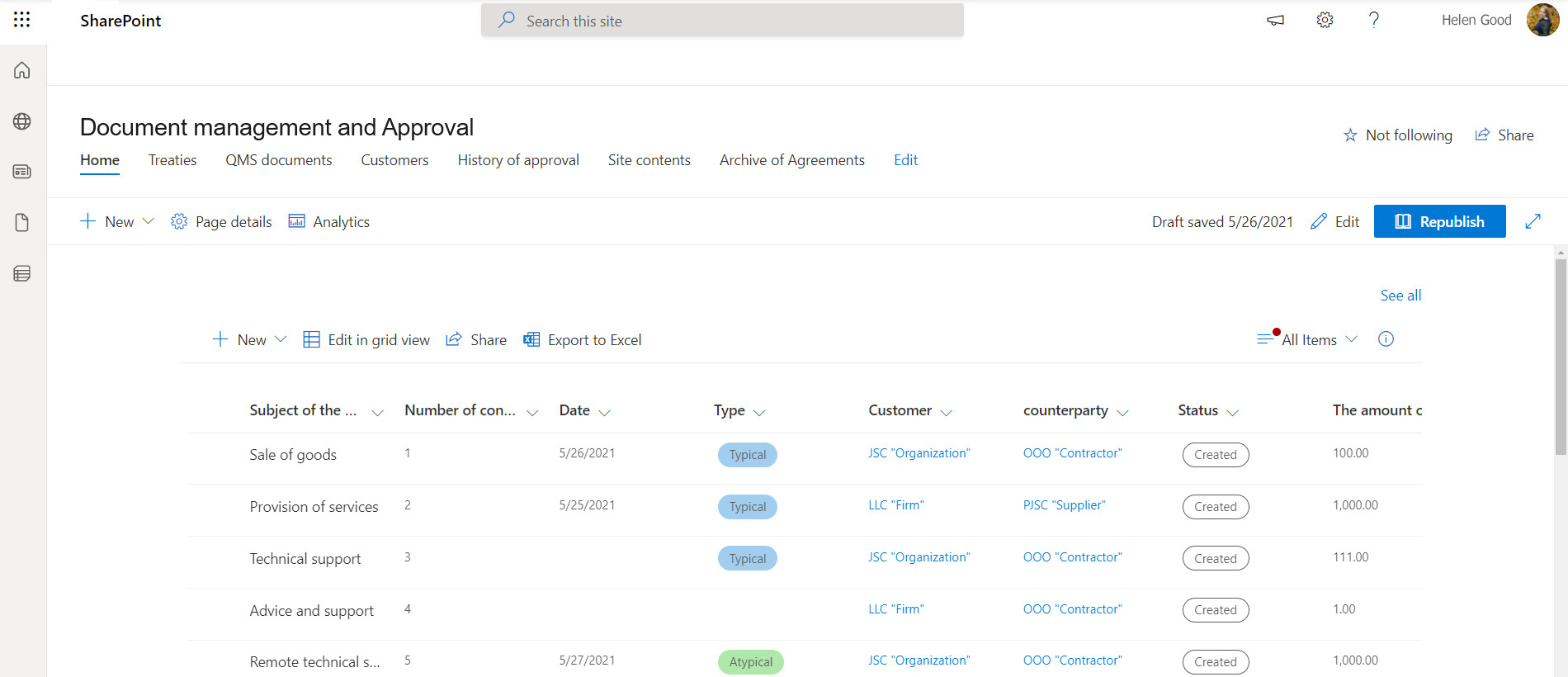Open History of approval navigation tab
This screenshot has width=1568, height=677.
pyautogui.click(x=518, y=160)
